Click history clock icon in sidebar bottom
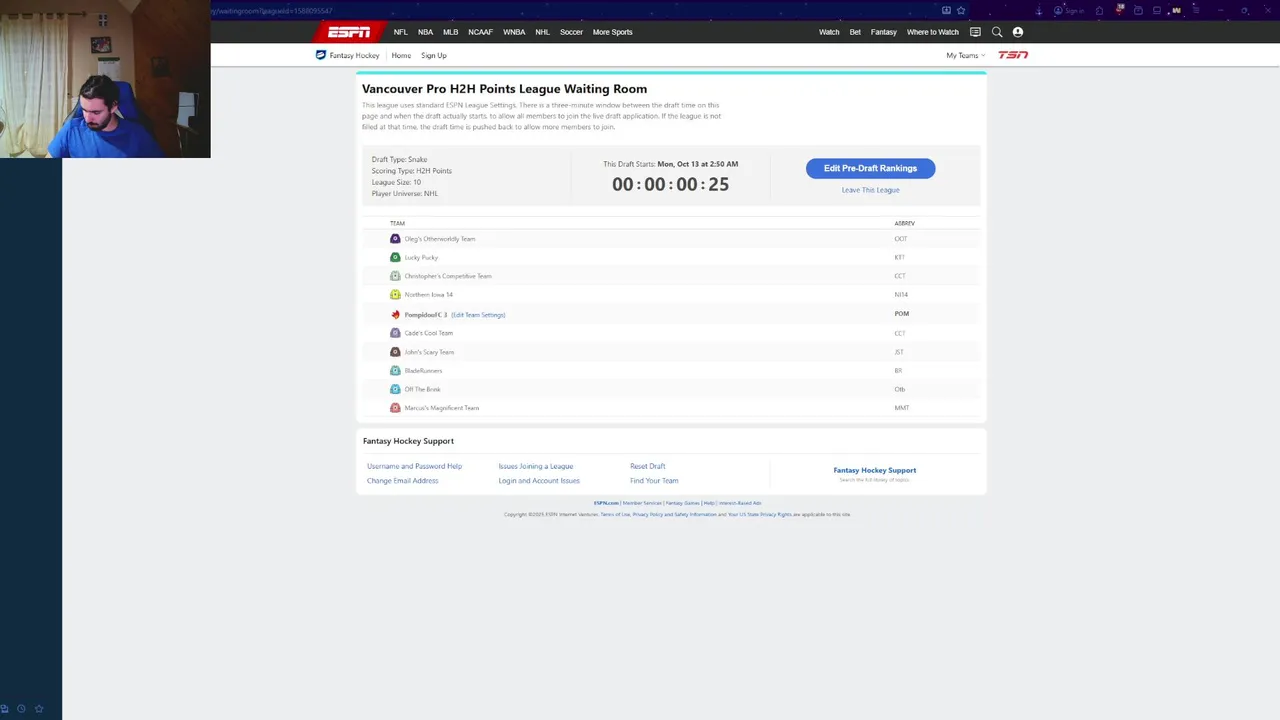 21,709
